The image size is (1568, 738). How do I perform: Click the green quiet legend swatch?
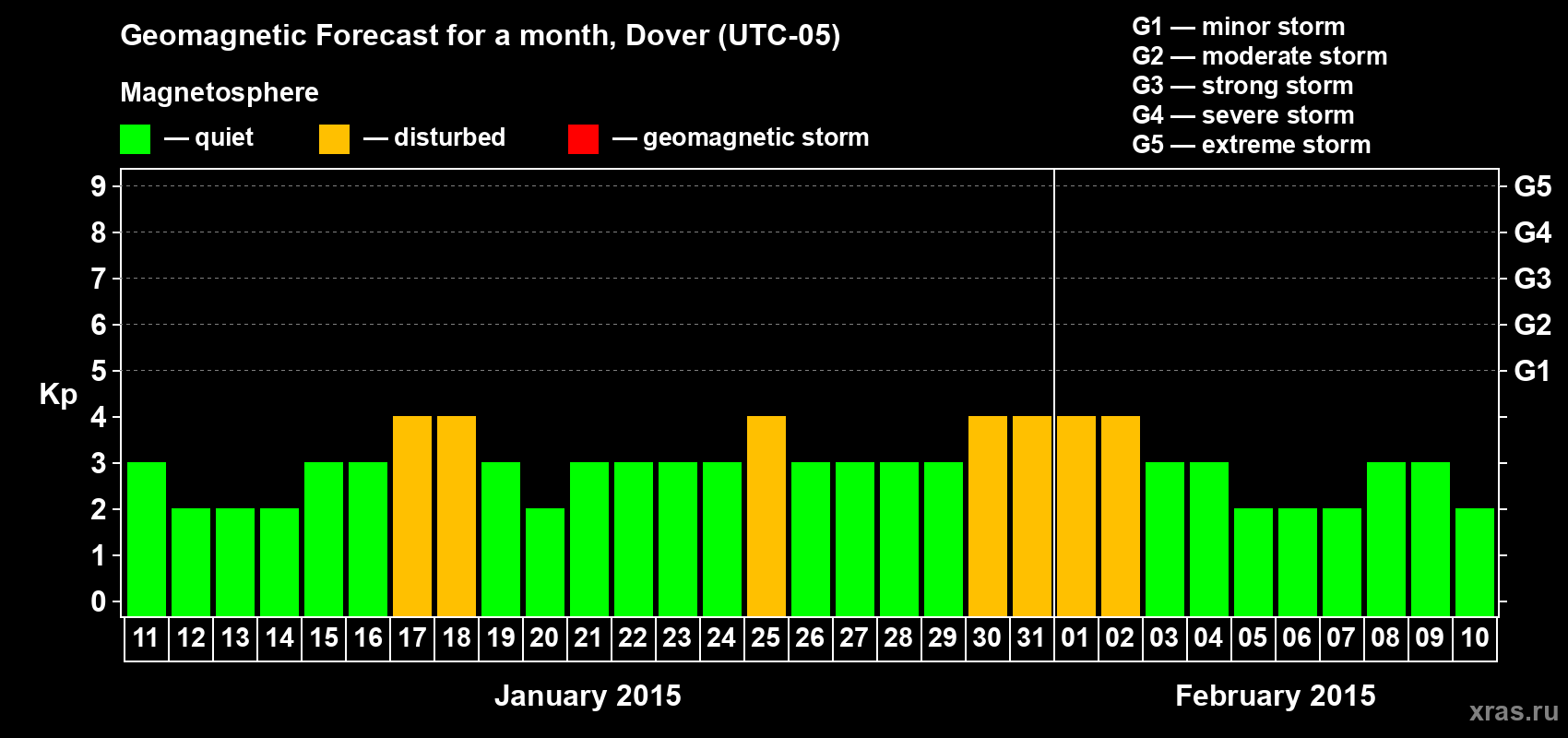(136, 139)
